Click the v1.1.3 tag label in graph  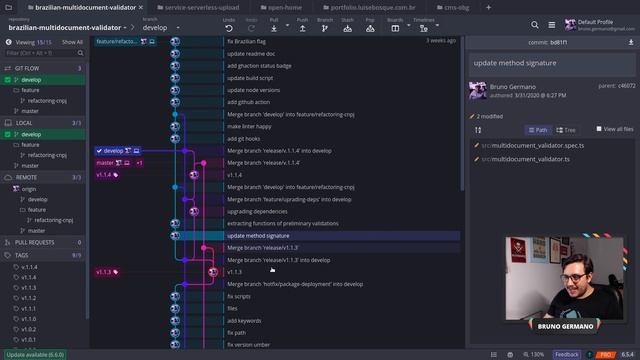[x=107, y=272]
